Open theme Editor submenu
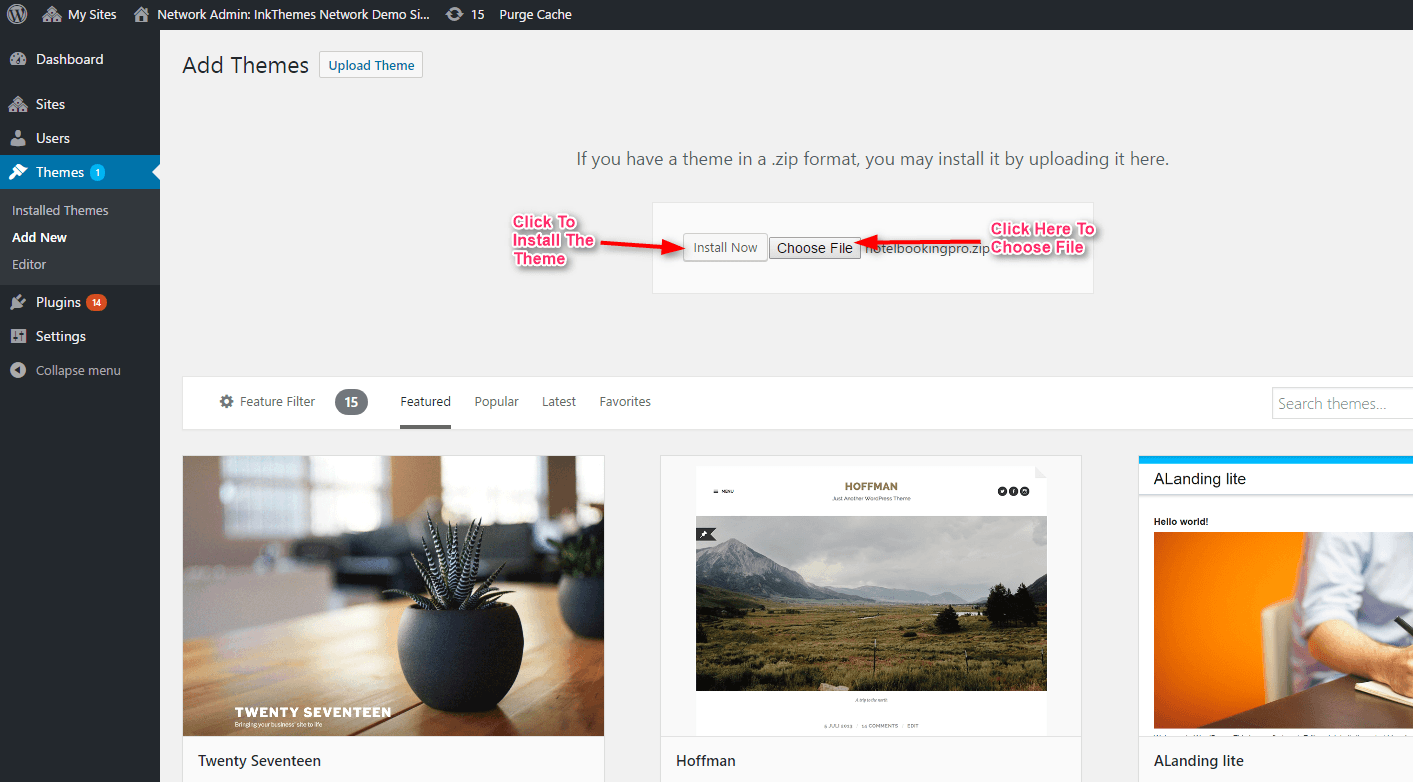 [x=29, y=264]
